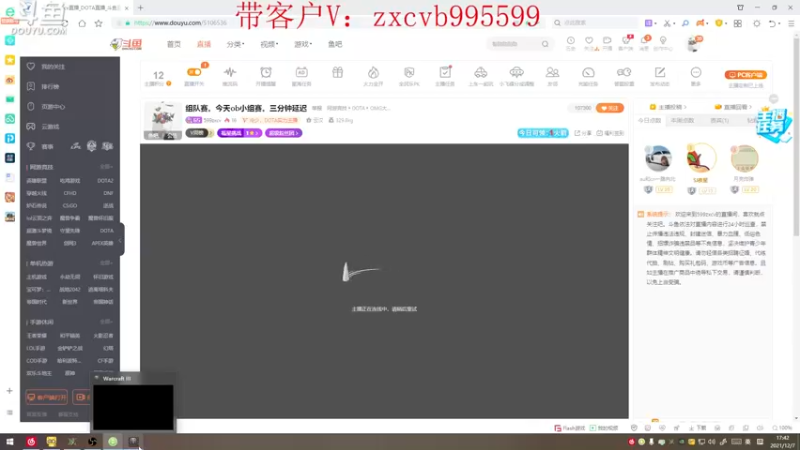The width and height of the screenshot is (800, 450).
Task: Click the orange outlined client open button
Action: pyautogui.click(x=46, y=397)
